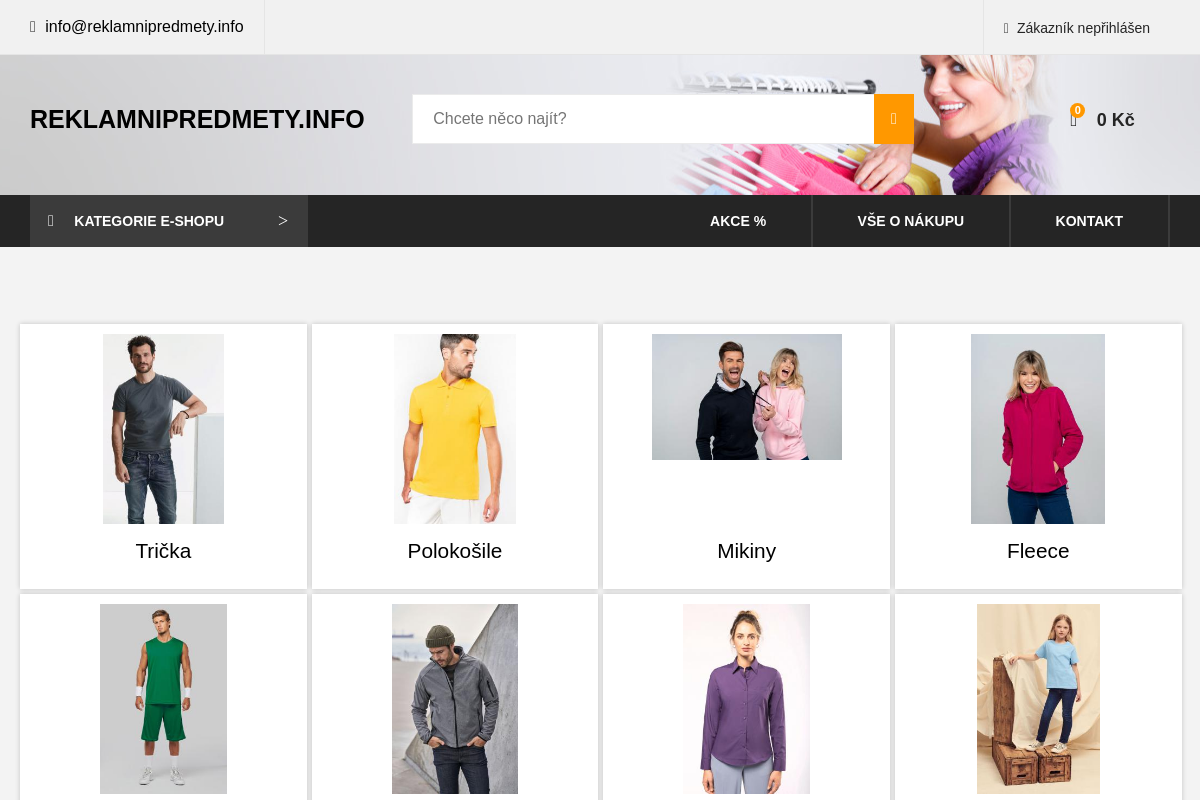Click the Fleece category label
This screenshot has width=1200, height=800.
tap(1038, 551)
